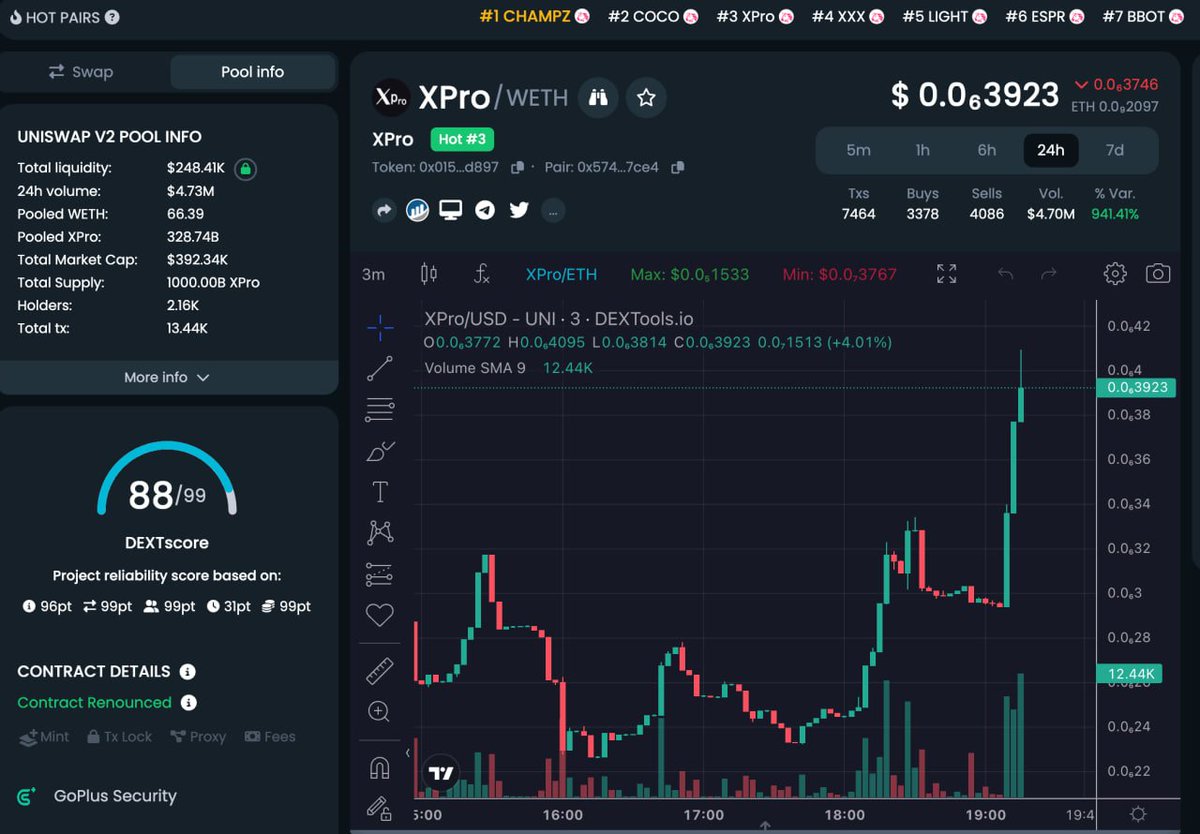Switch to the Swap tab
The width and height of the screenshot is (1200, 834).
point(82,72)
